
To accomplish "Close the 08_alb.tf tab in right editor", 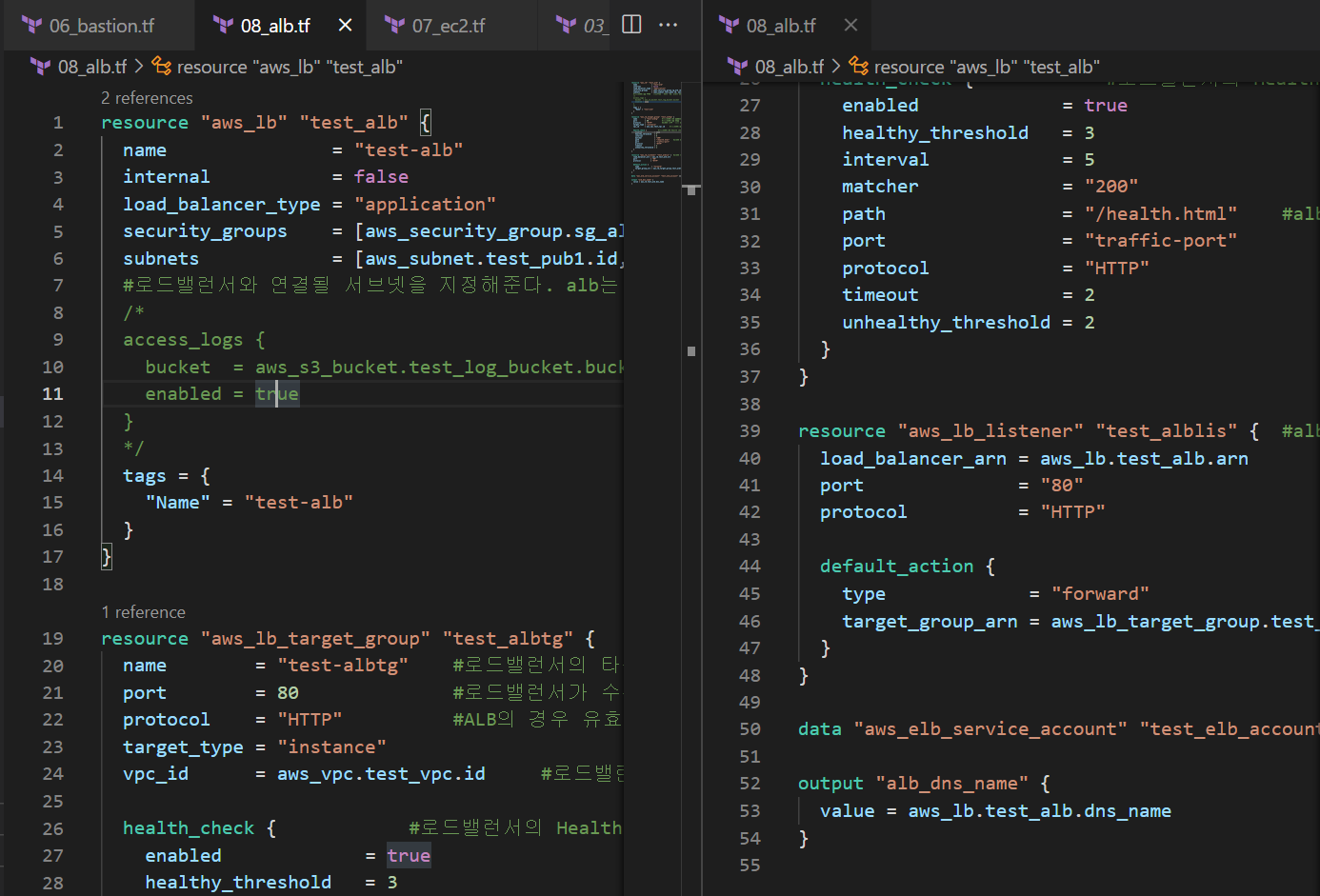I will 851,25.
